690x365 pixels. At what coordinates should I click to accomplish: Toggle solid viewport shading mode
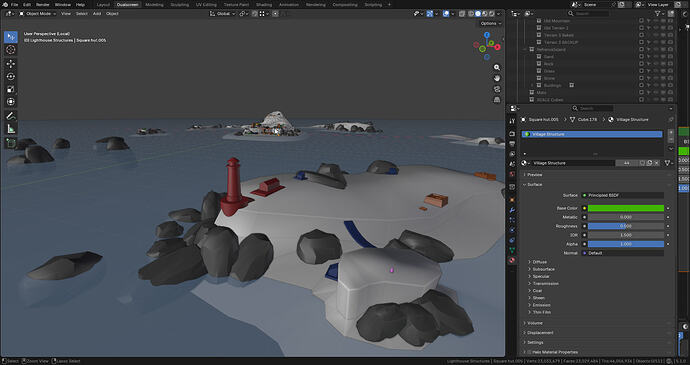tap(478, 14)
